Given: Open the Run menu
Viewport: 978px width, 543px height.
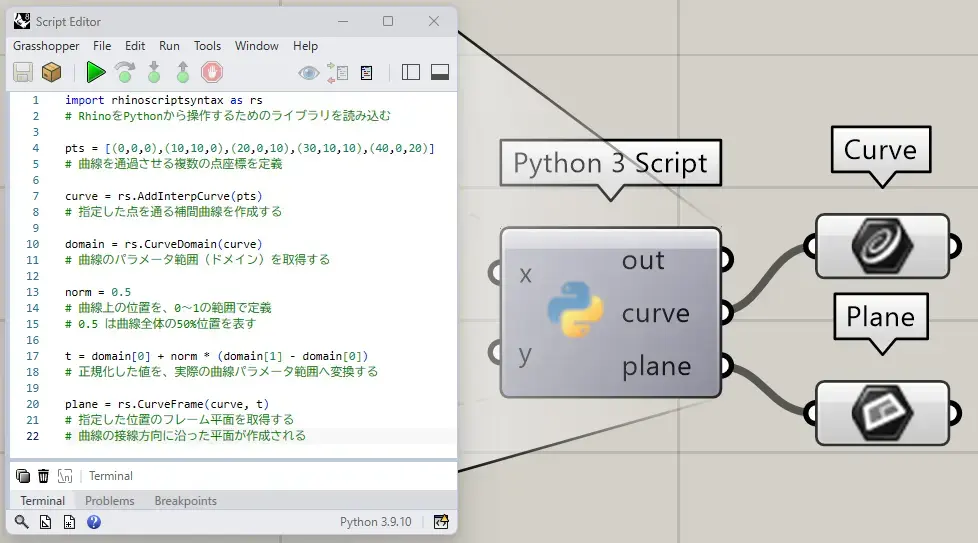Looking at the screenshot, I should pyautogui.click(x=169, y=46).
